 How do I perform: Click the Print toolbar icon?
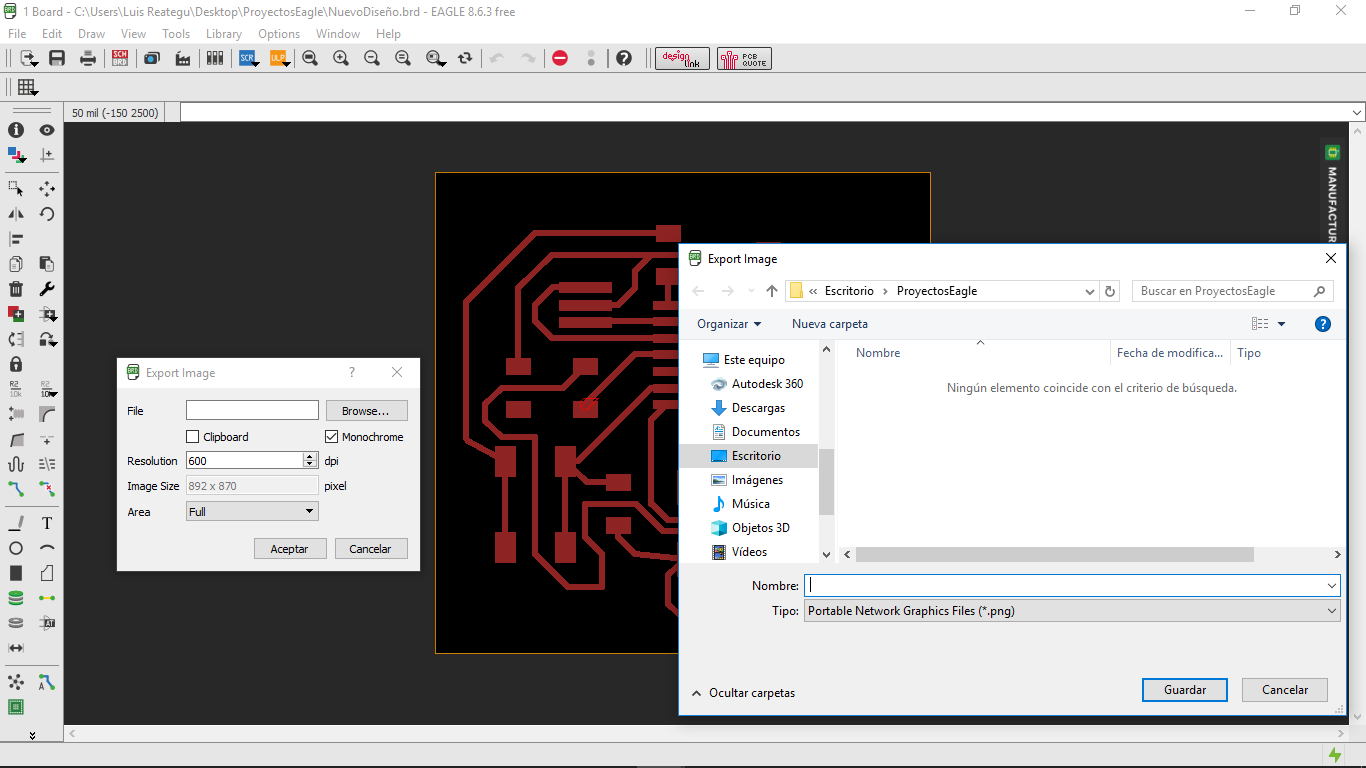tap(88, 58)
